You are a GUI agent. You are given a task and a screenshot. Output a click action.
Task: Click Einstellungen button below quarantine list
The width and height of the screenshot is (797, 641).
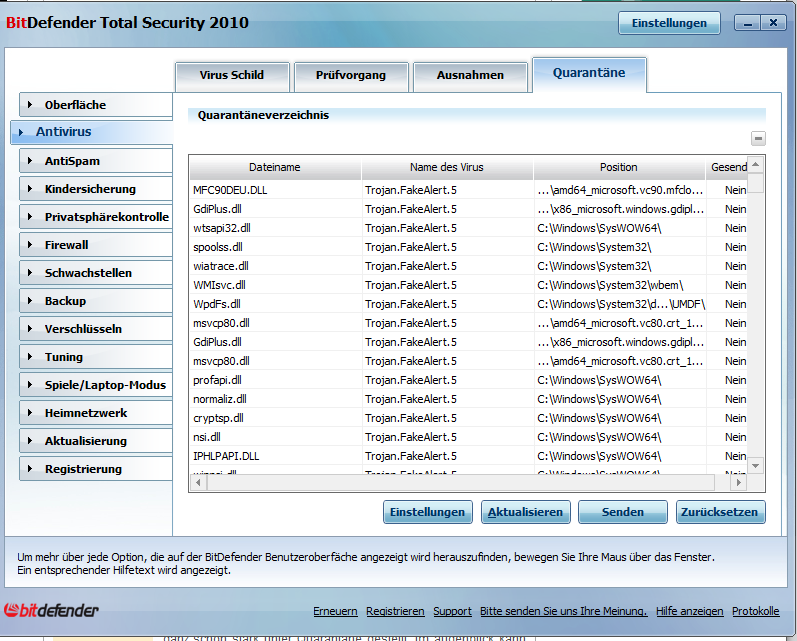[x=427, y=512]
